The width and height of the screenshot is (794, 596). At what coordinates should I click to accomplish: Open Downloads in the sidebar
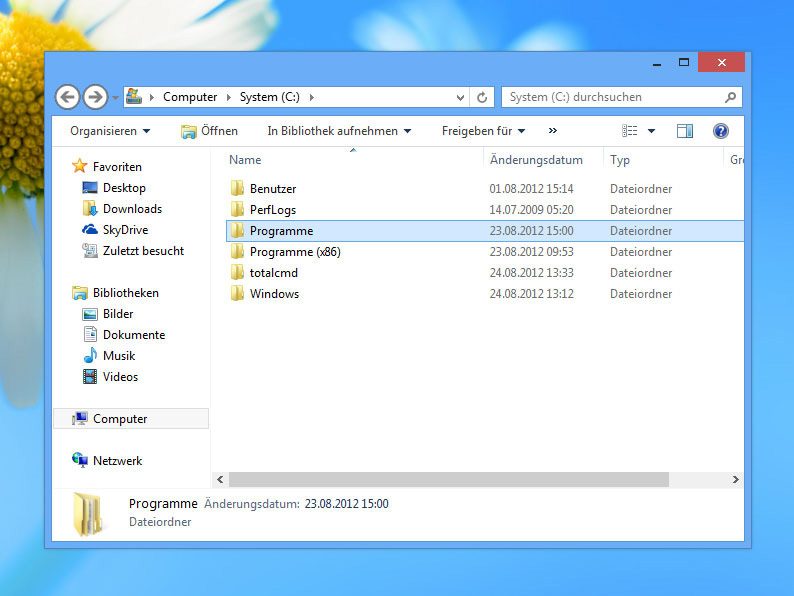[x=132, y=209]
